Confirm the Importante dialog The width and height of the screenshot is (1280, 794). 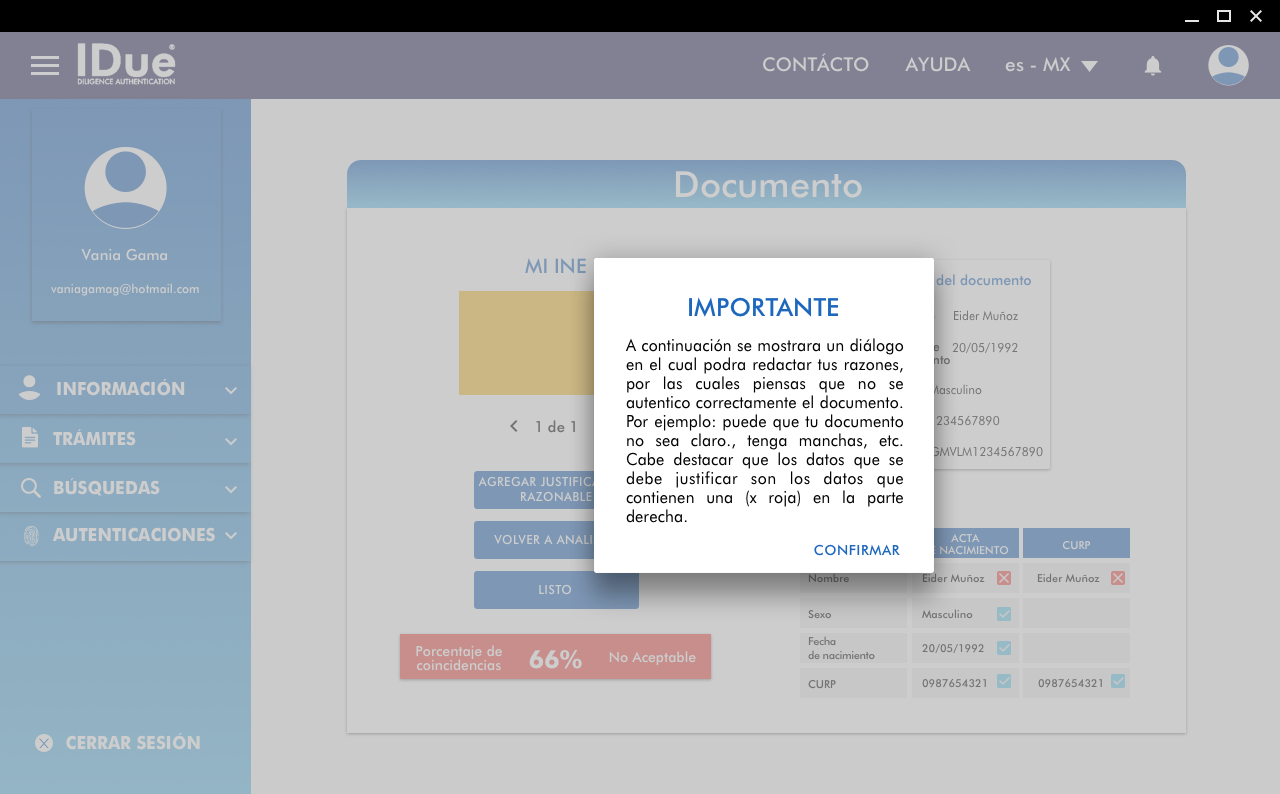pos(856,550)
